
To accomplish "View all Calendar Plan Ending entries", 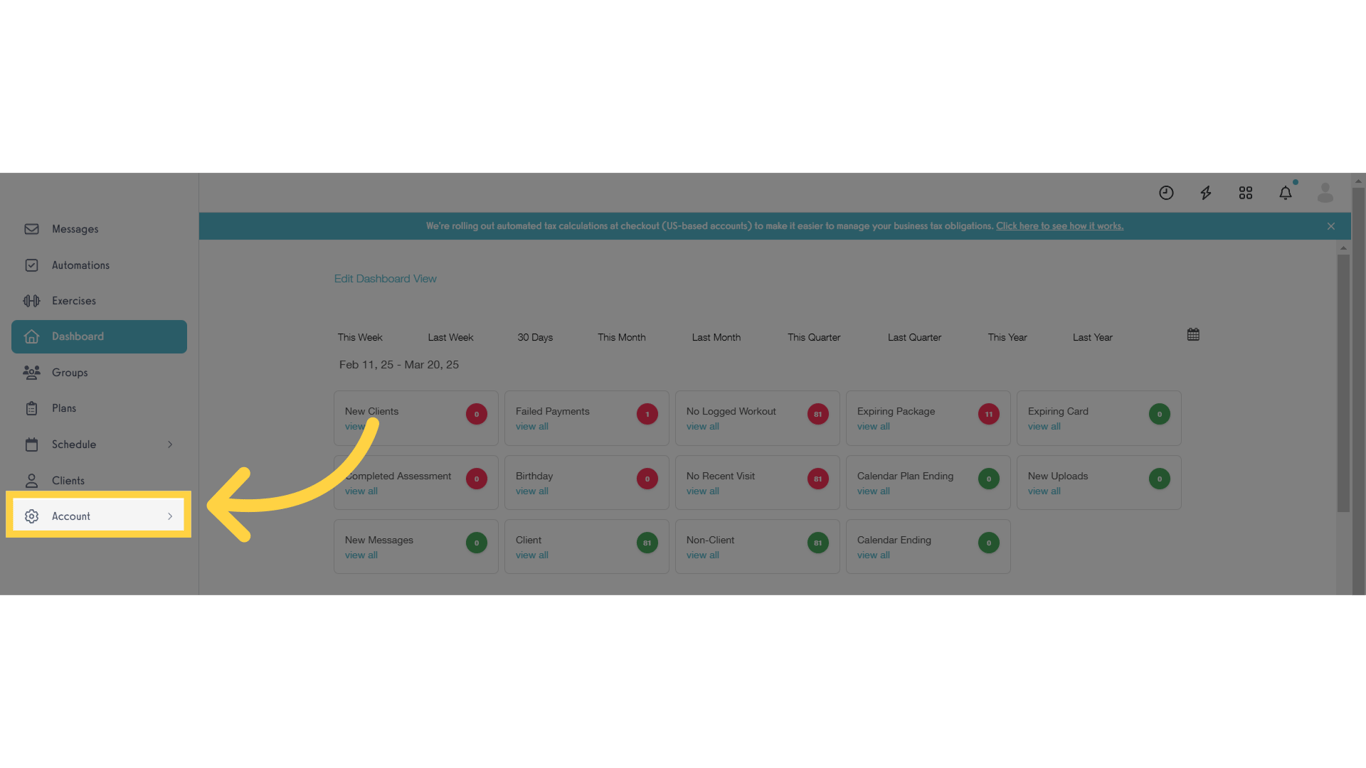I will pos(873,492).
